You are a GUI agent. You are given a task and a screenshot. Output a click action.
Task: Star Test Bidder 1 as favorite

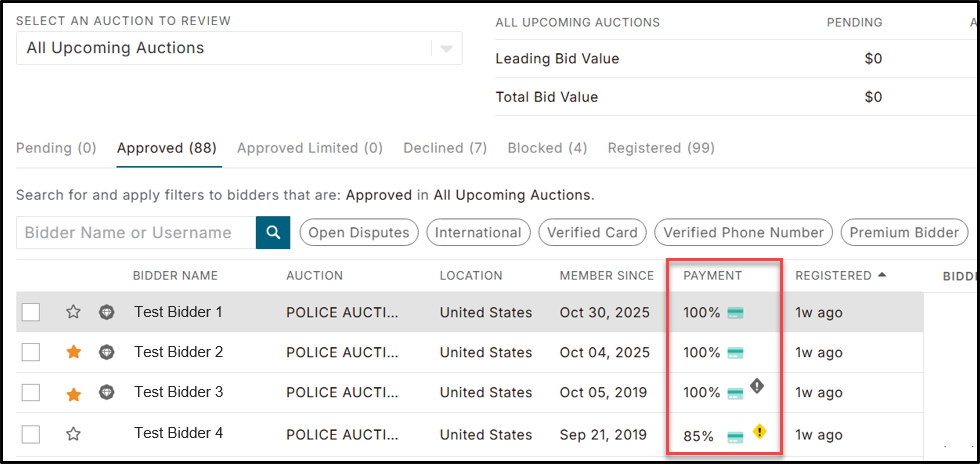[74, 311]
